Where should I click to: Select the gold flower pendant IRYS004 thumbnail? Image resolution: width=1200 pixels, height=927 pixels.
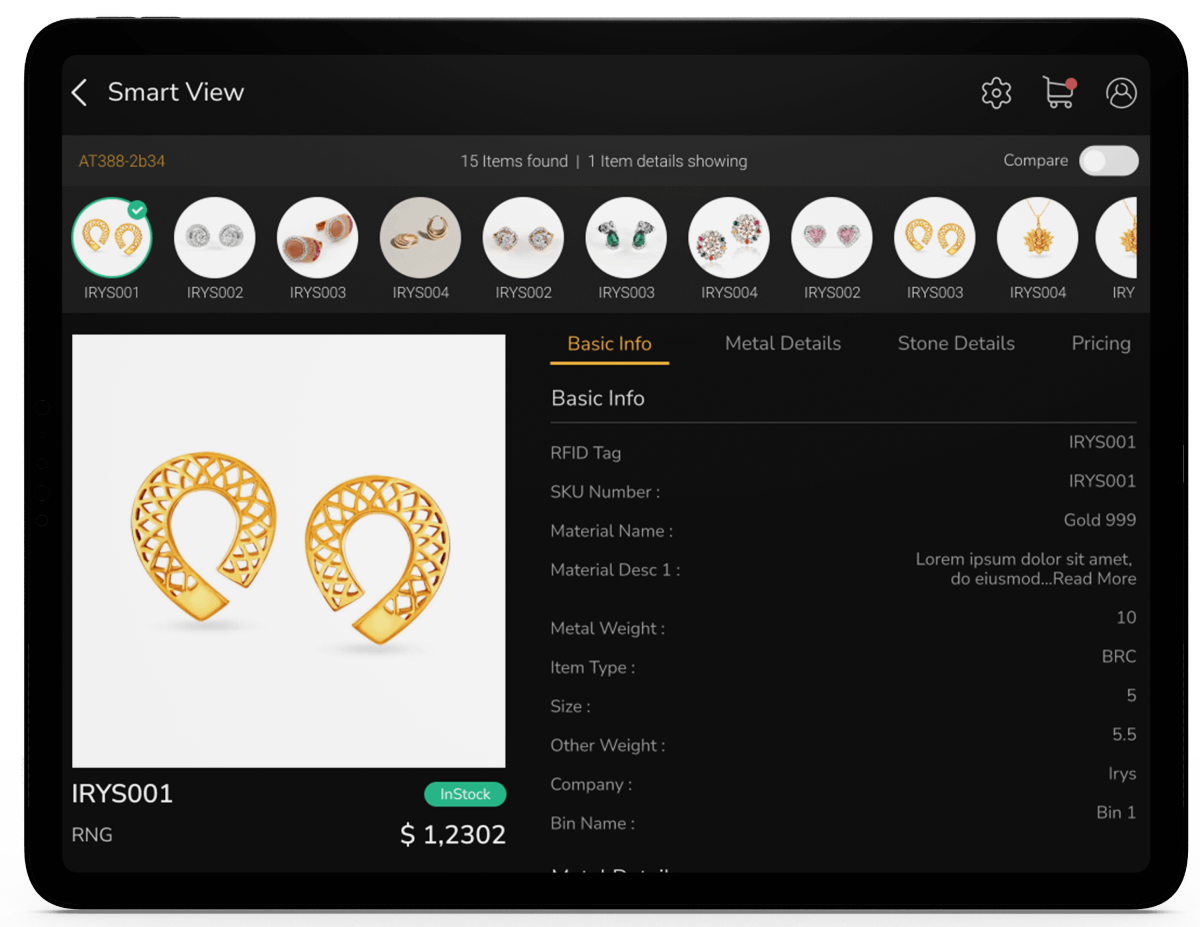1037,238
